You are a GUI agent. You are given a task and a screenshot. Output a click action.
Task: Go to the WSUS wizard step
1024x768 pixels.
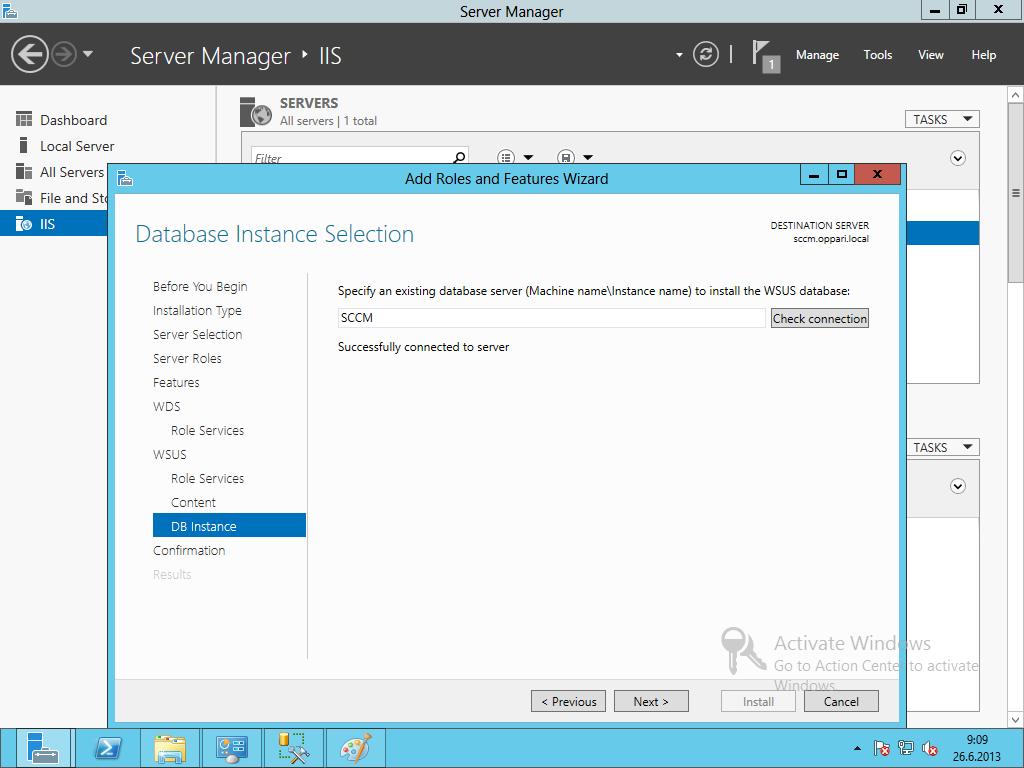tap(170, 455)
